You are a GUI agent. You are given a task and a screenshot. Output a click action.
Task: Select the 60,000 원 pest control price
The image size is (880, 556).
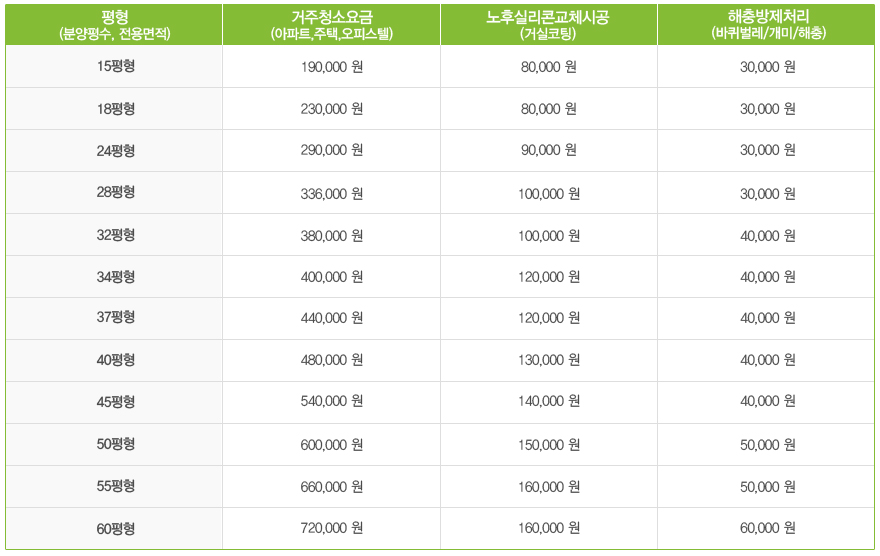point(767,528)
